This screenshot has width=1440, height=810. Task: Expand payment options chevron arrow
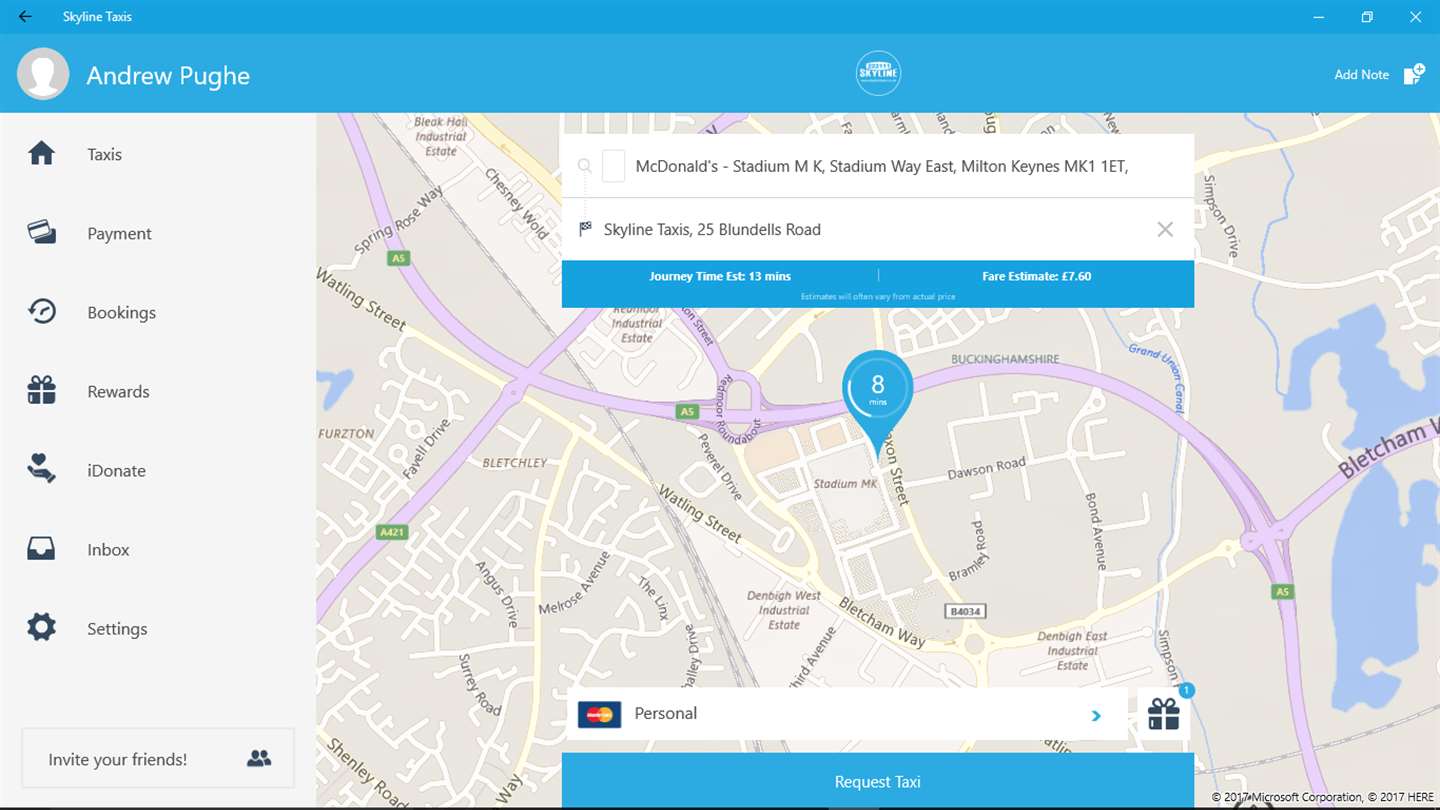click(x=1096, y=715)
